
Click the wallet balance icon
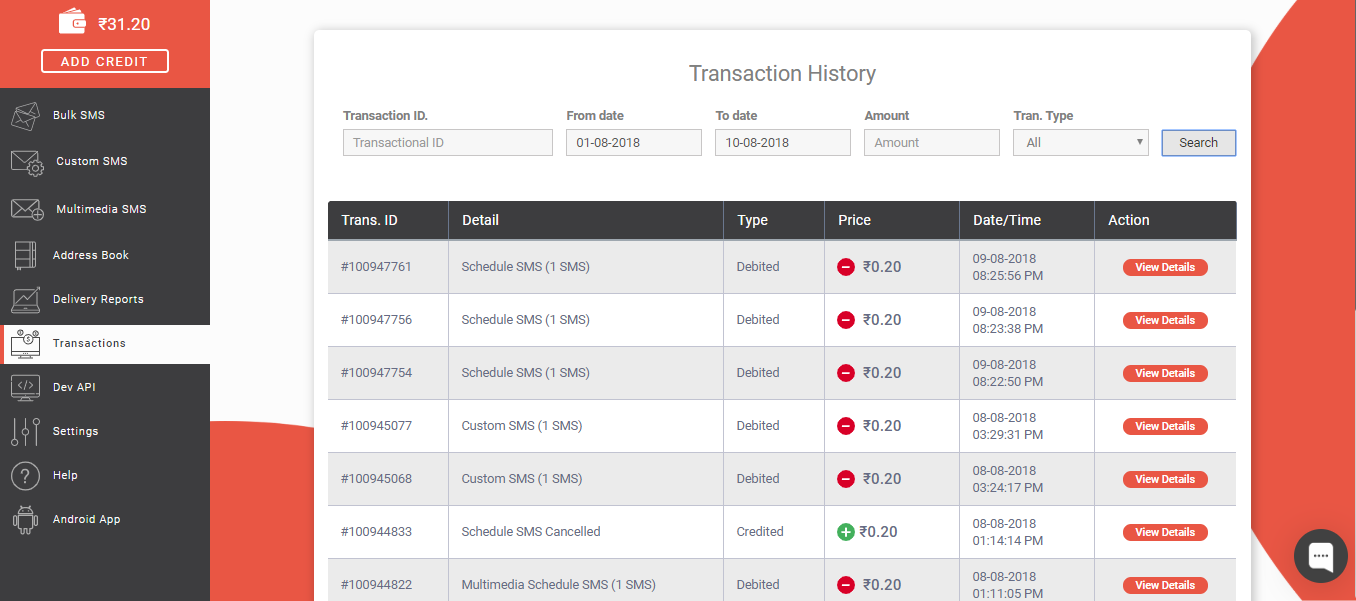72,22
